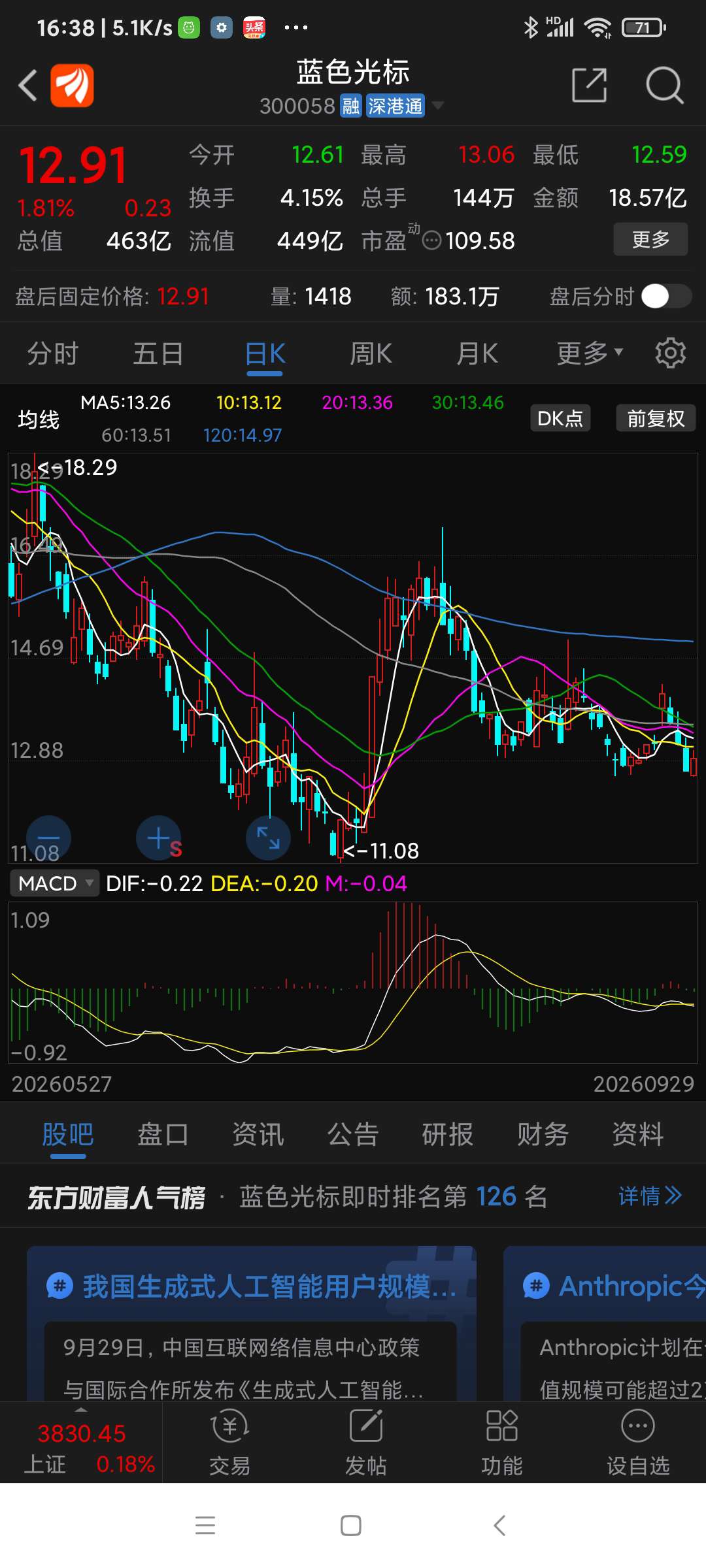Viewport: 706px width, 1568px height.
Task: Toggle the DK点 indicator
Action: pos(560,418)
